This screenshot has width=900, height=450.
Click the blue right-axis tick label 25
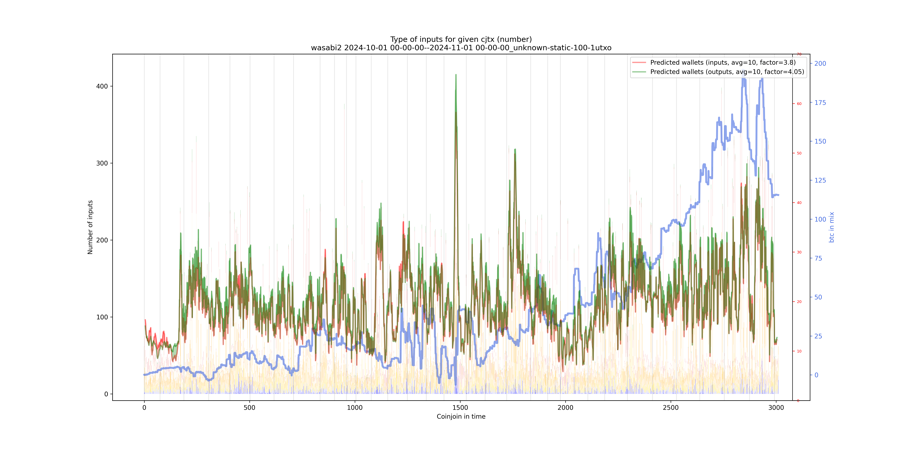[x=818, y=336]
